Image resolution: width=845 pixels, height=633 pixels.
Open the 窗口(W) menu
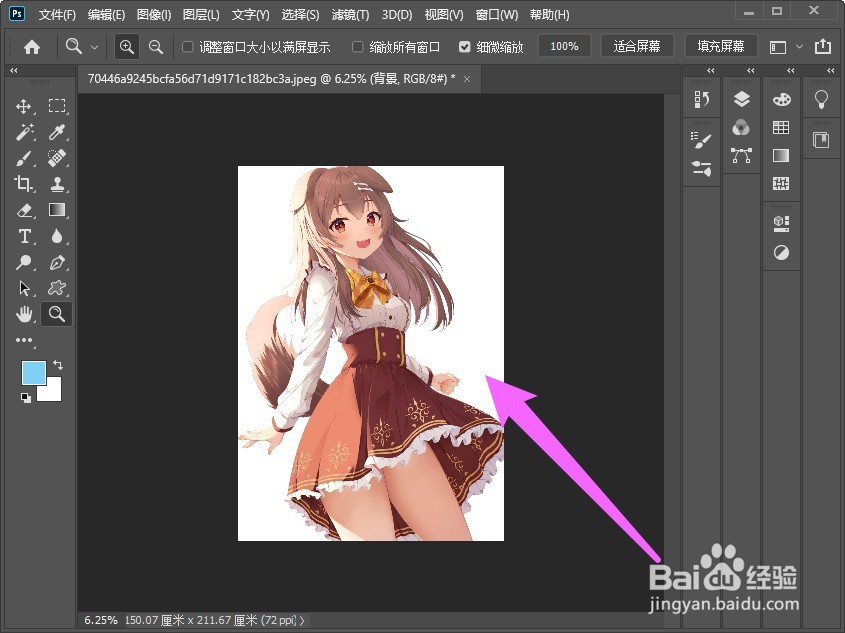coord(496,15)
